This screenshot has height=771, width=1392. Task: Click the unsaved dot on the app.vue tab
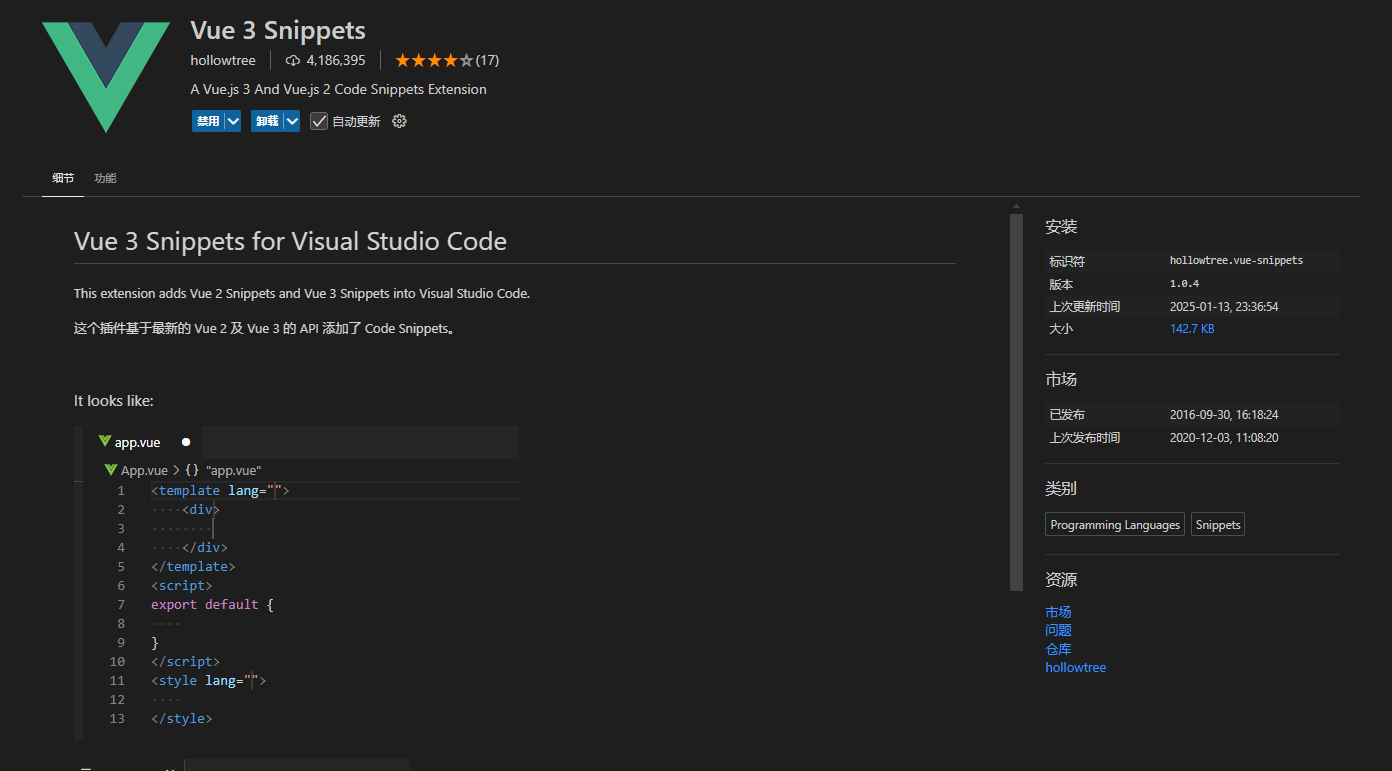pos(186,442)
